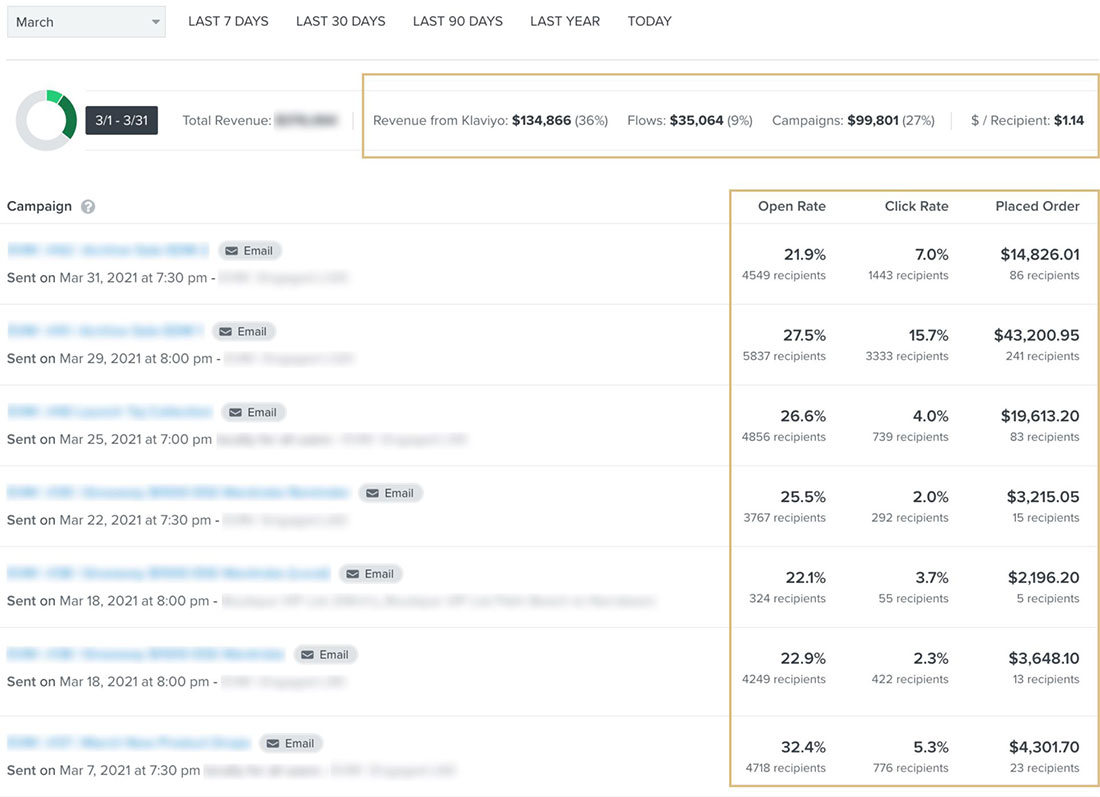Click Email badge on Mar 25 campaign
1100x797 pixels.
[x=254, y=412]
